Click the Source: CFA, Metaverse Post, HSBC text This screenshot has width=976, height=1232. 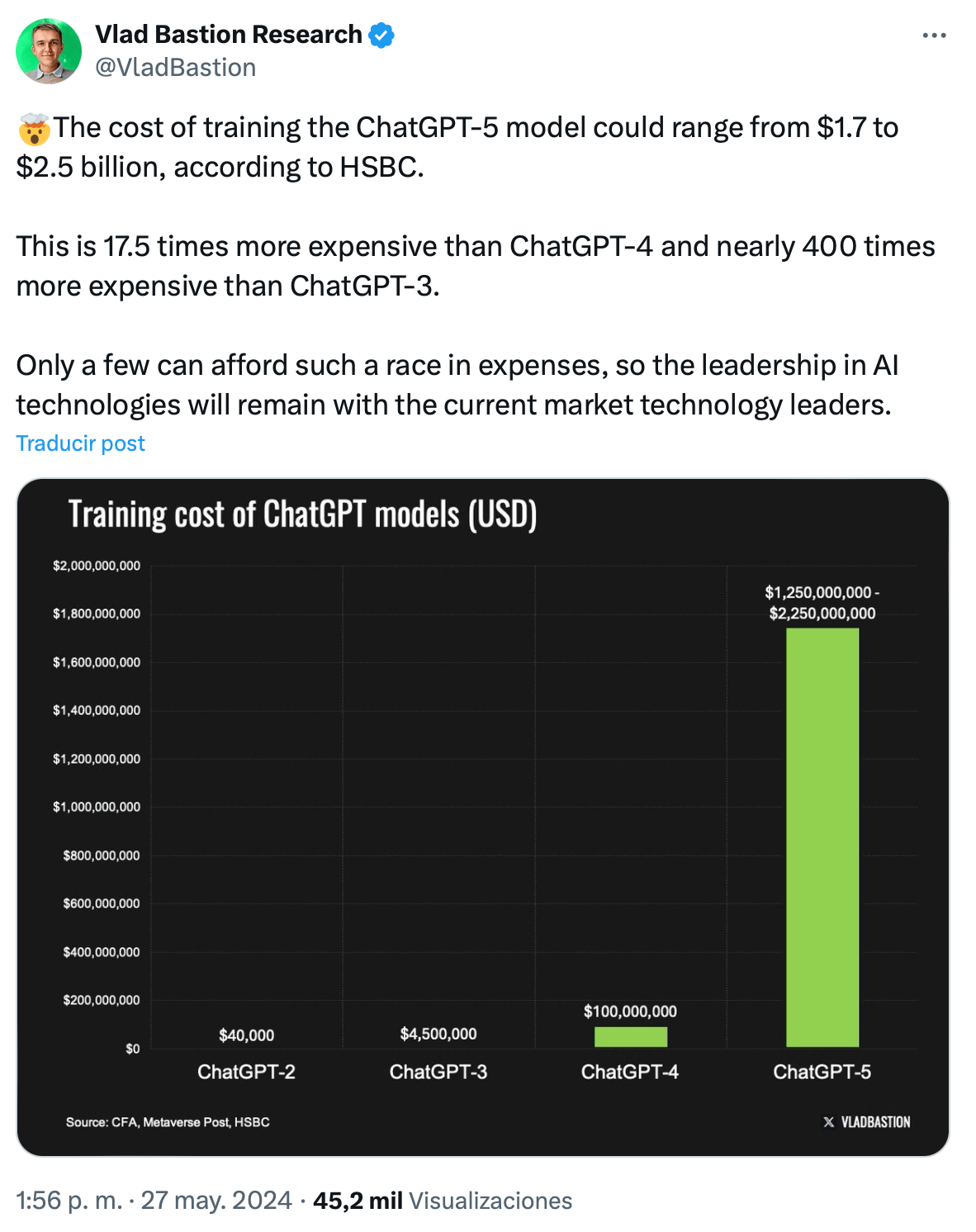[x=168, y=1122]
